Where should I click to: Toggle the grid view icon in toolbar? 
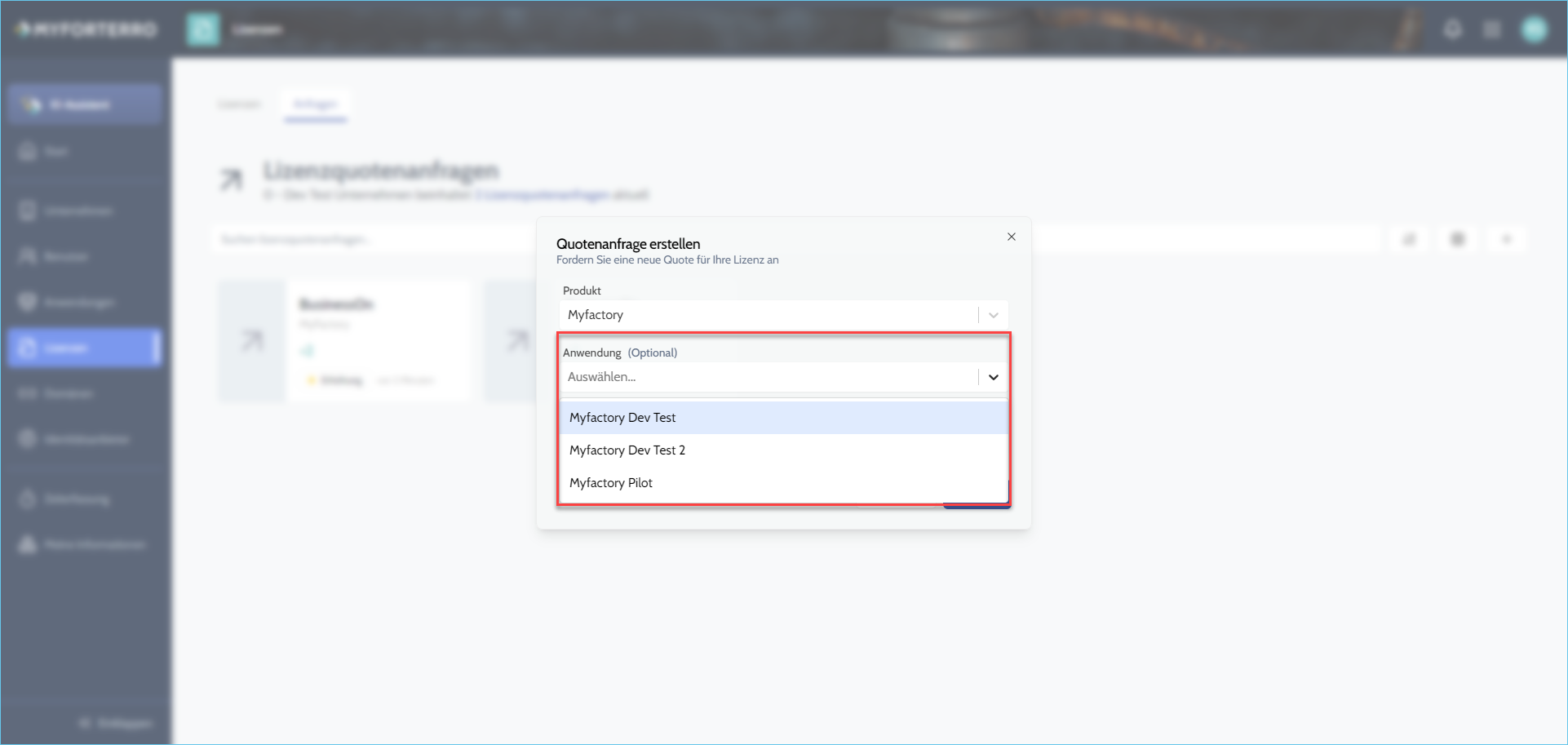1458,239
